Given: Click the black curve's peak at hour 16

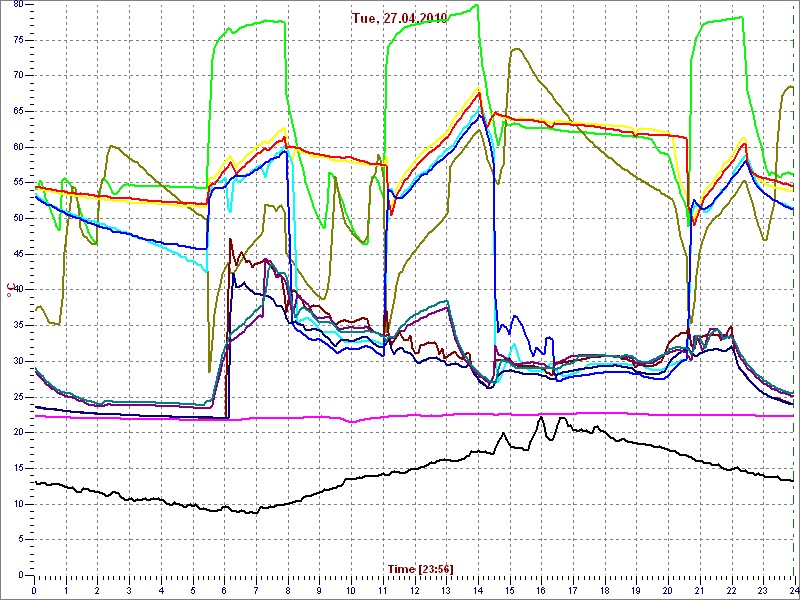Looking at the screenshot, I should pyautogui.click(x=541, y=417).
